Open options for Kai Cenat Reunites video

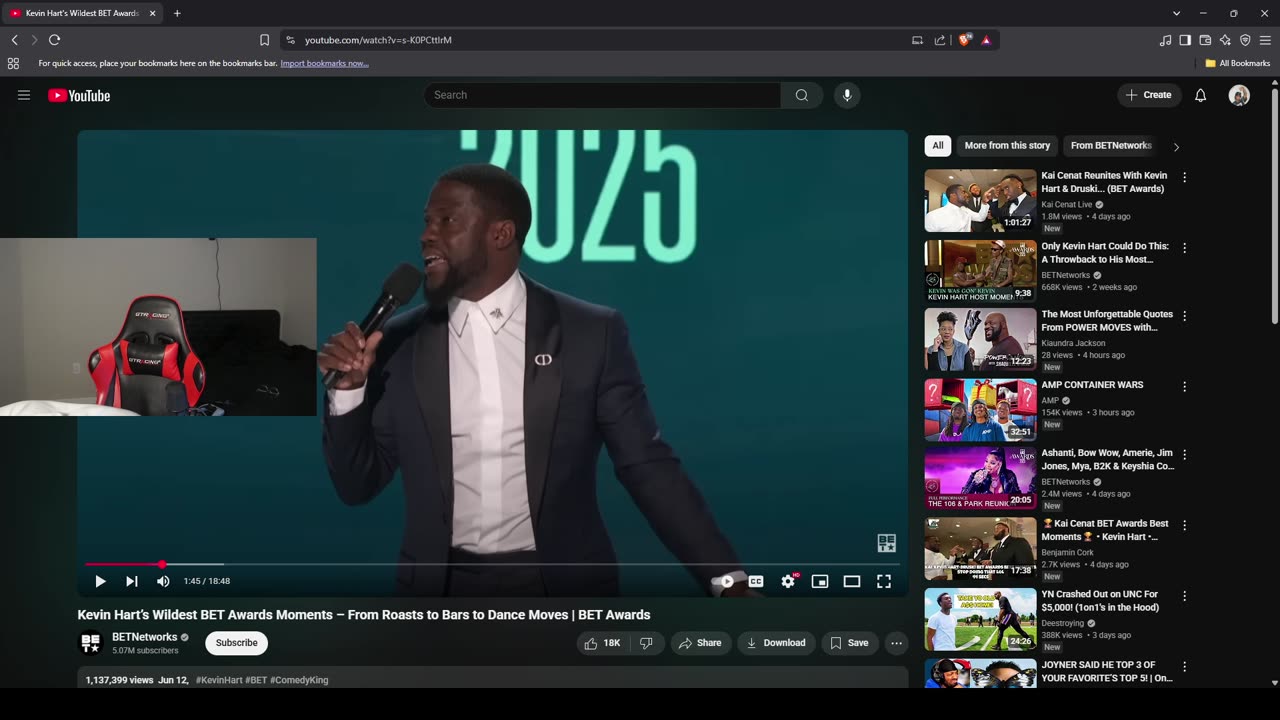click(1185, 177)
